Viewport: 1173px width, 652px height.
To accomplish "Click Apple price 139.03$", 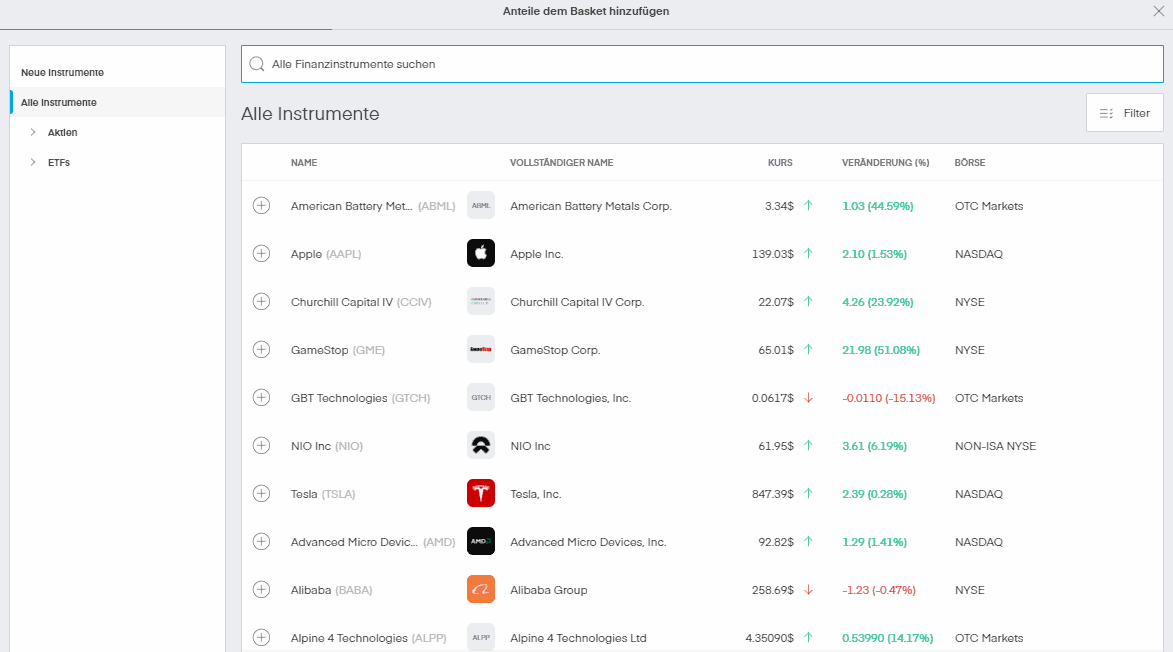I will click(x=773, y=254).
